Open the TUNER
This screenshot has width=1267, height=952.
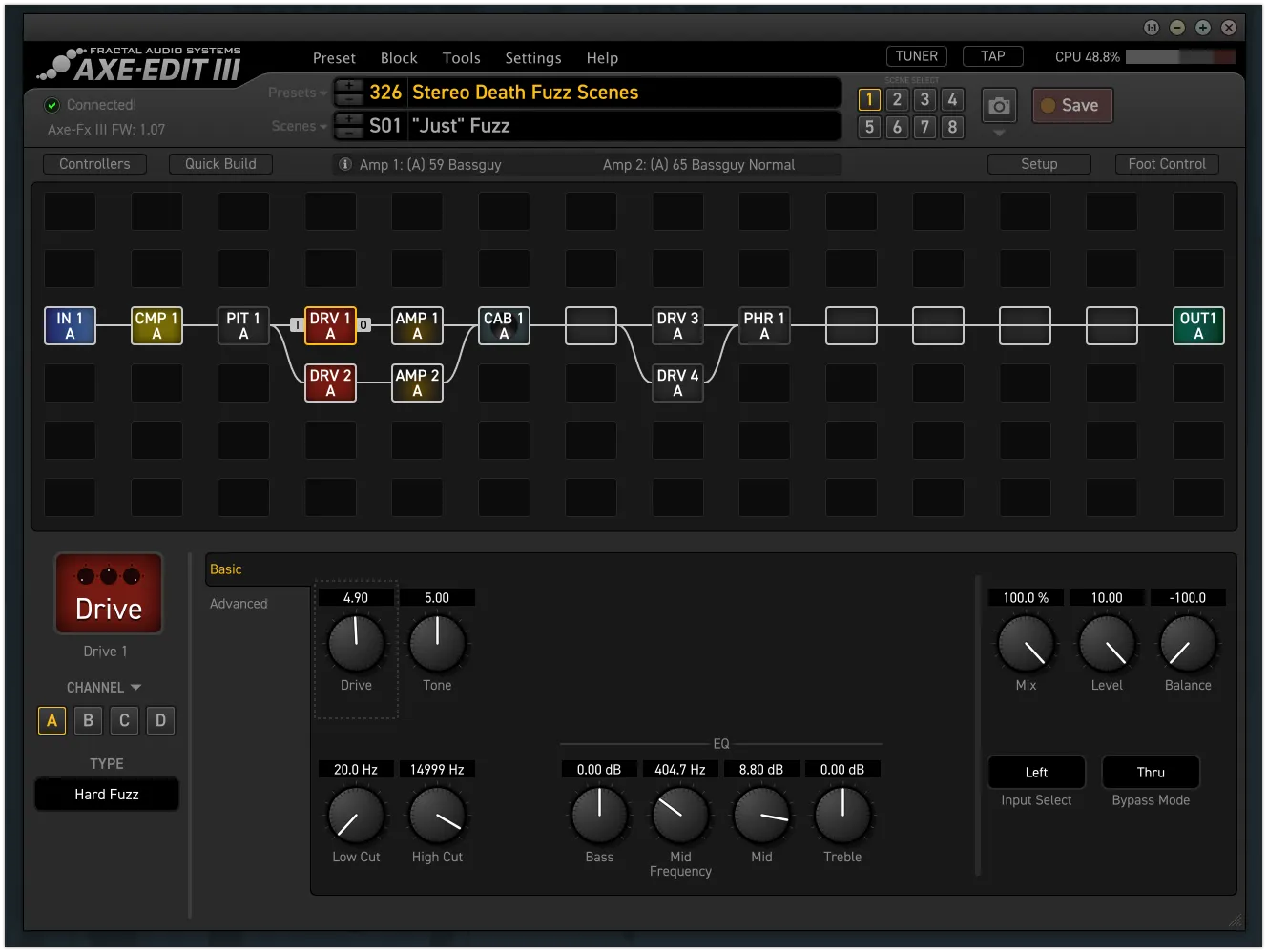[916, 56]
